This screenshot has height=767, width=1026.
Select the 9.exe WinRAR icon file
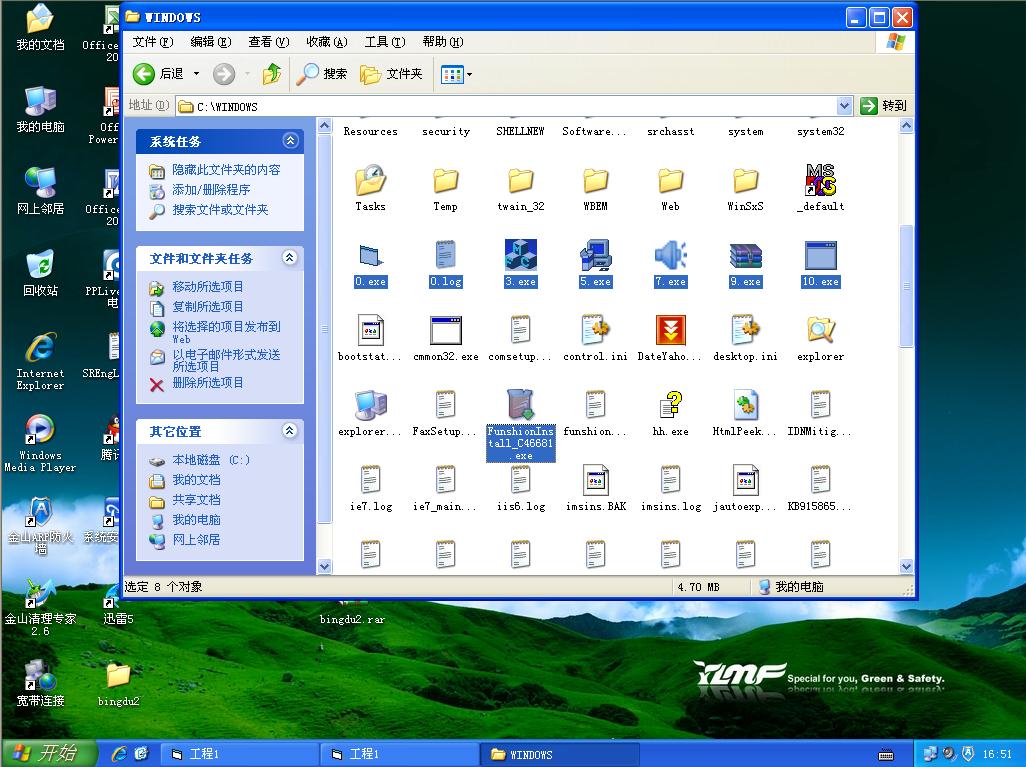click(745, 256)
